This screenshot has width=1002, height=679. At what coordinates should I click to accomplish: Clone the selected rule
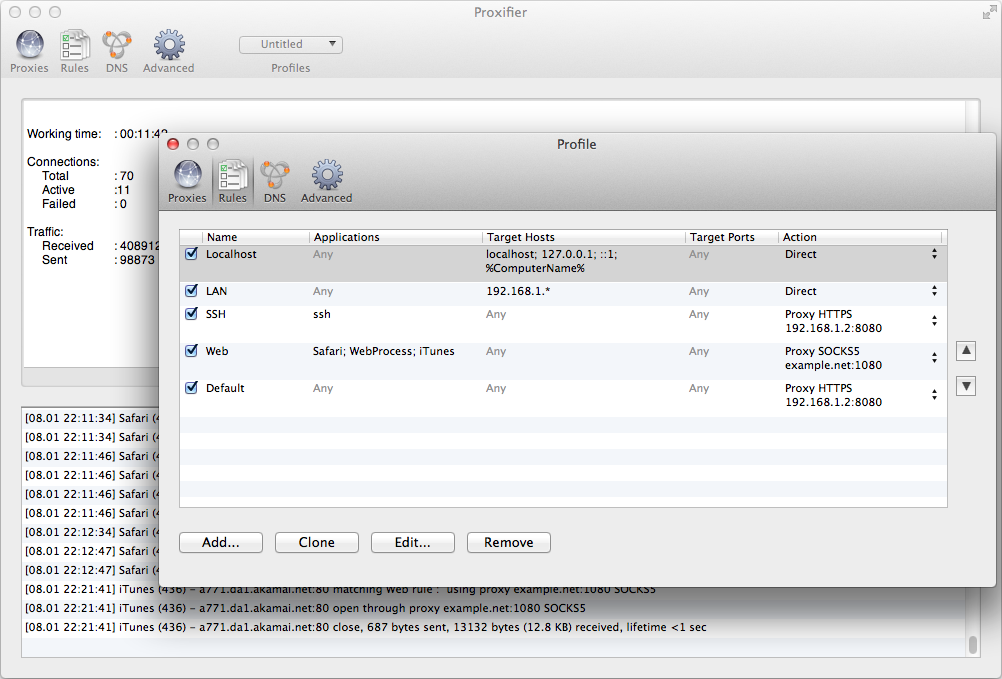[x=317, y=542]
